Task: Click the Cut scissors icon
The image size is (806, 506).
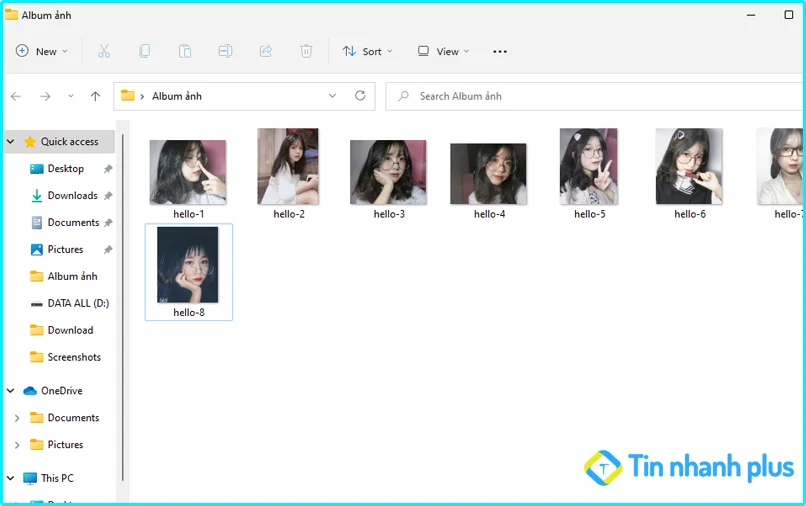Action: (x=104, y=51)
